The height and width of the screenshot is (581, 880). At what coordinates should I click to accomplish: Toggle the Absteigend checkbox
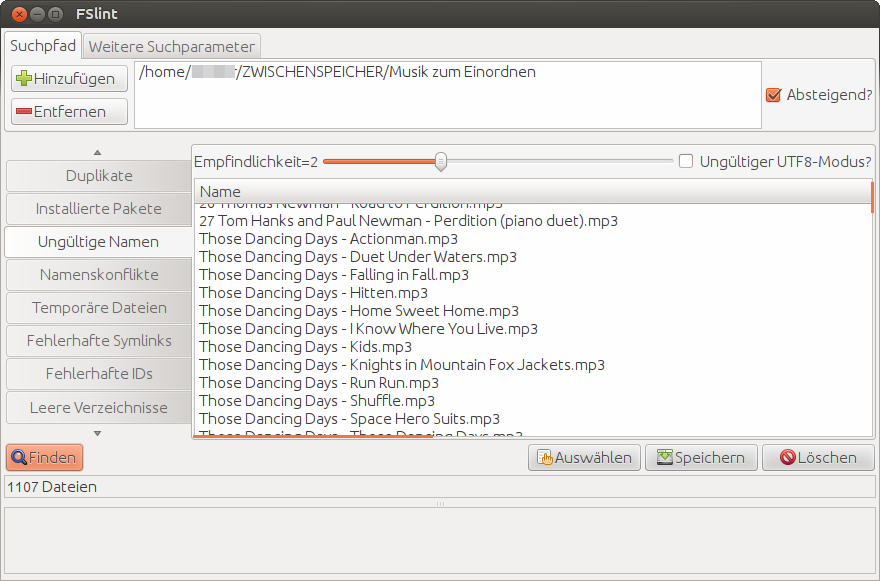(773, 95)
